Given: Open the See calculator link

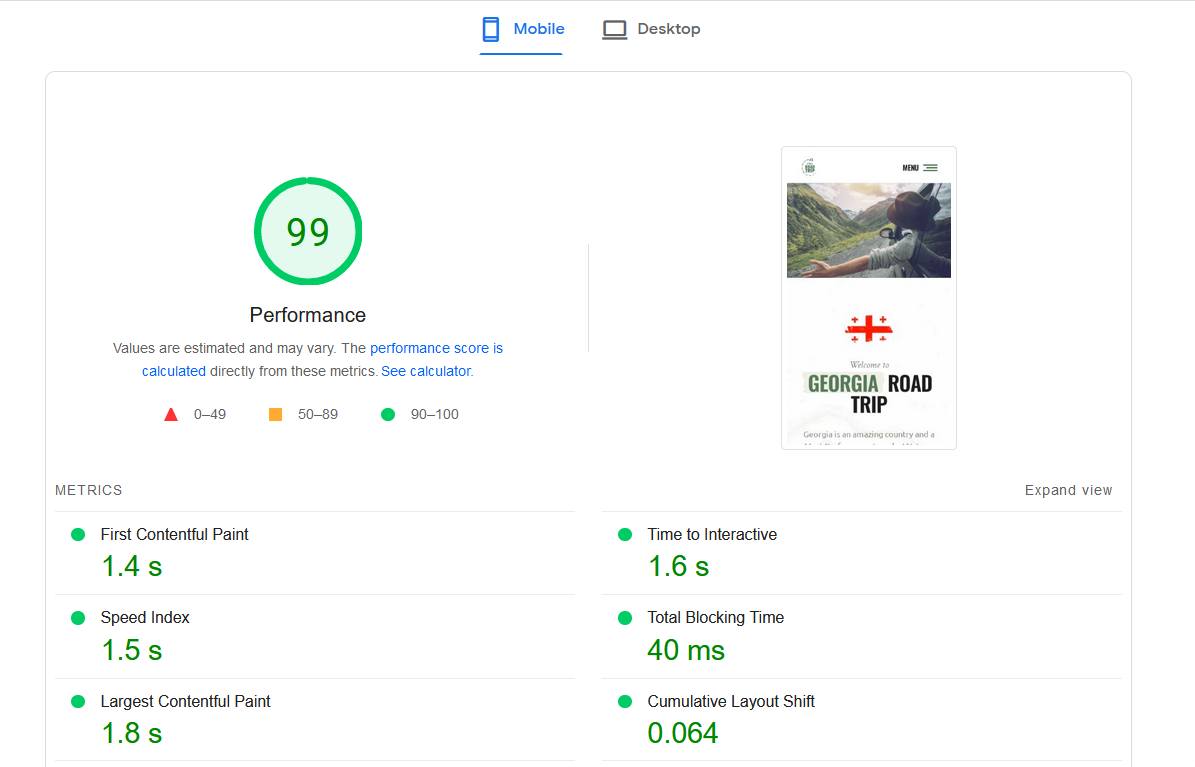Looking at the screenshot, I should [426, 371].
